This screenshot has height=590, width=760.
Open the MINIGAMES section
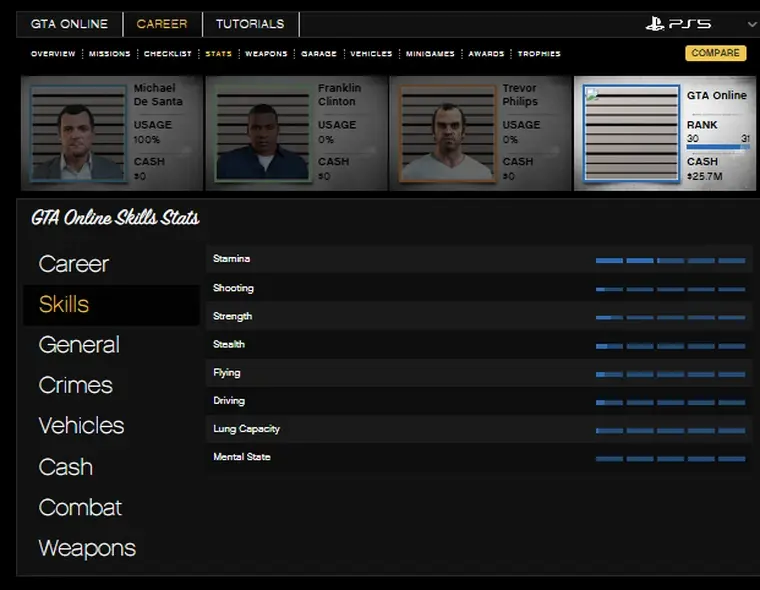430,54
